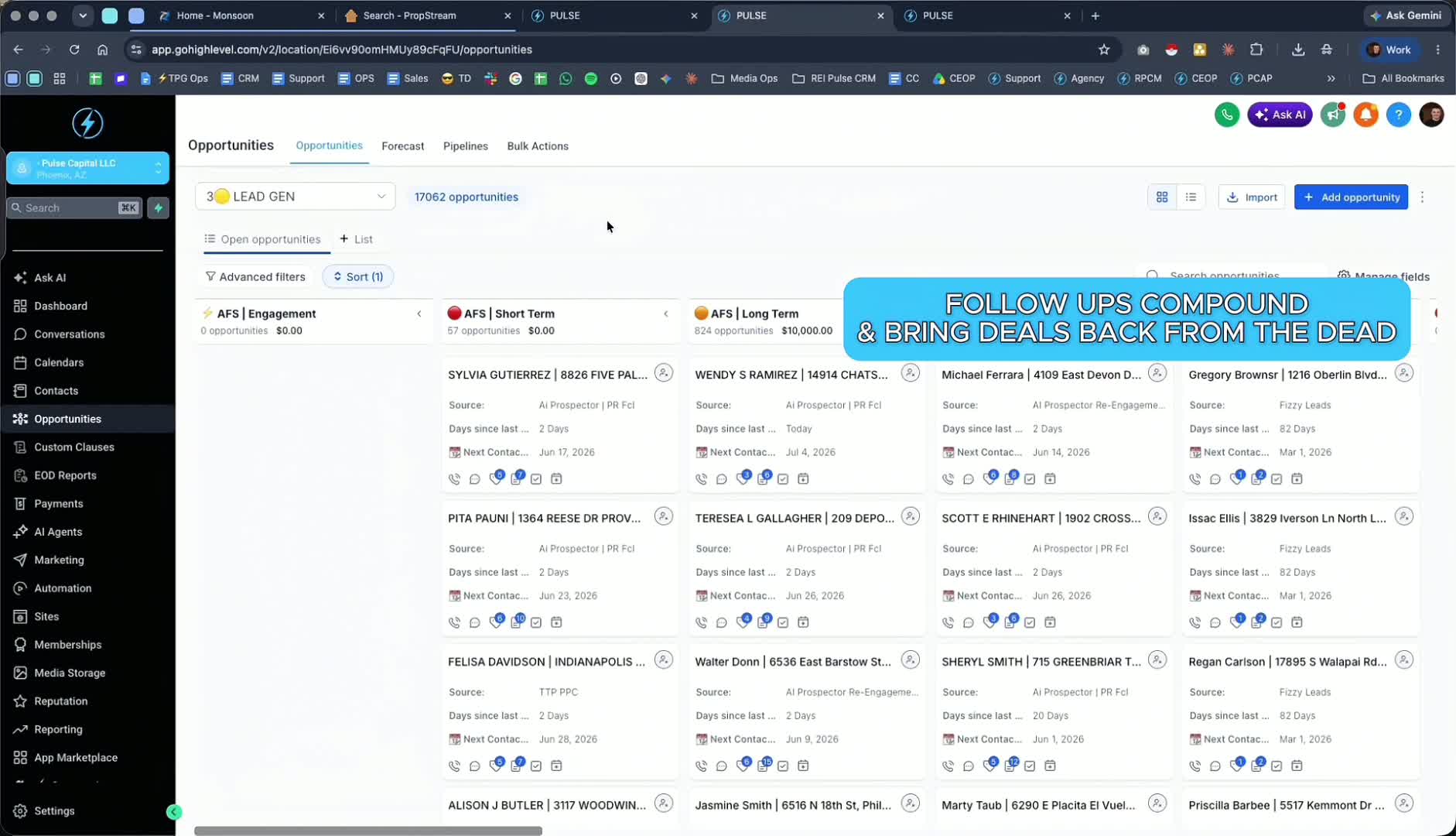This screenshot has width=1456, height=836.
Task: Open Contacts in the sidebar
Action: [56, 390]
